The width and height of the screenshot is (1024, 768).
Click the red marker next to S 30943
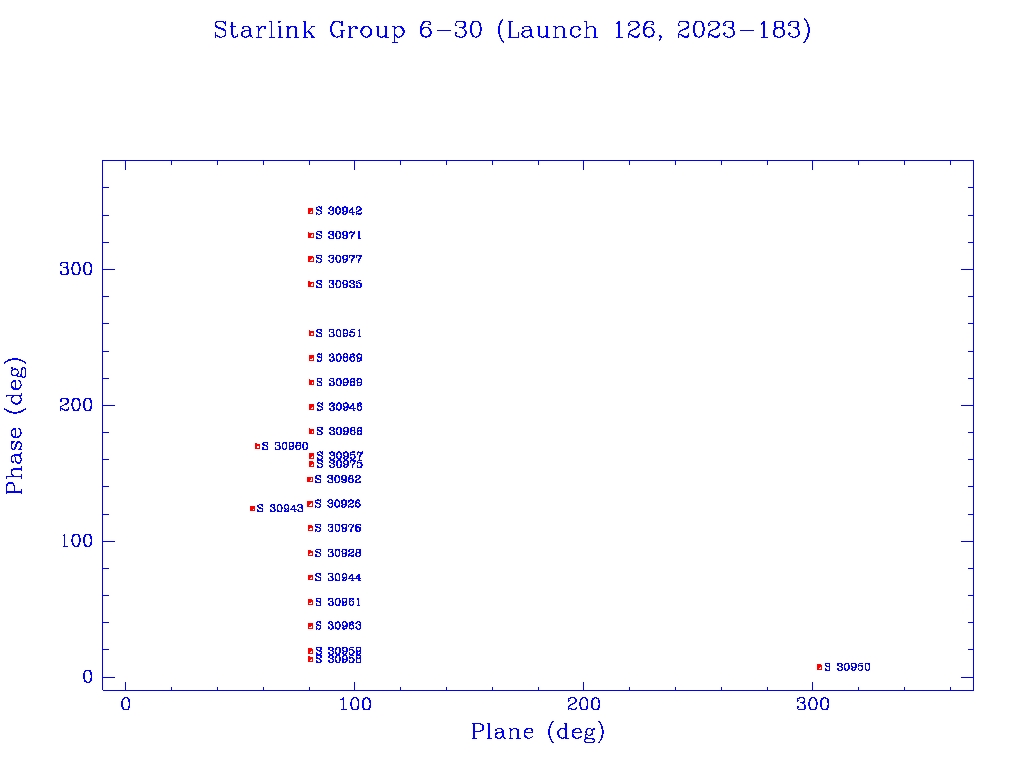pos(252,508)
